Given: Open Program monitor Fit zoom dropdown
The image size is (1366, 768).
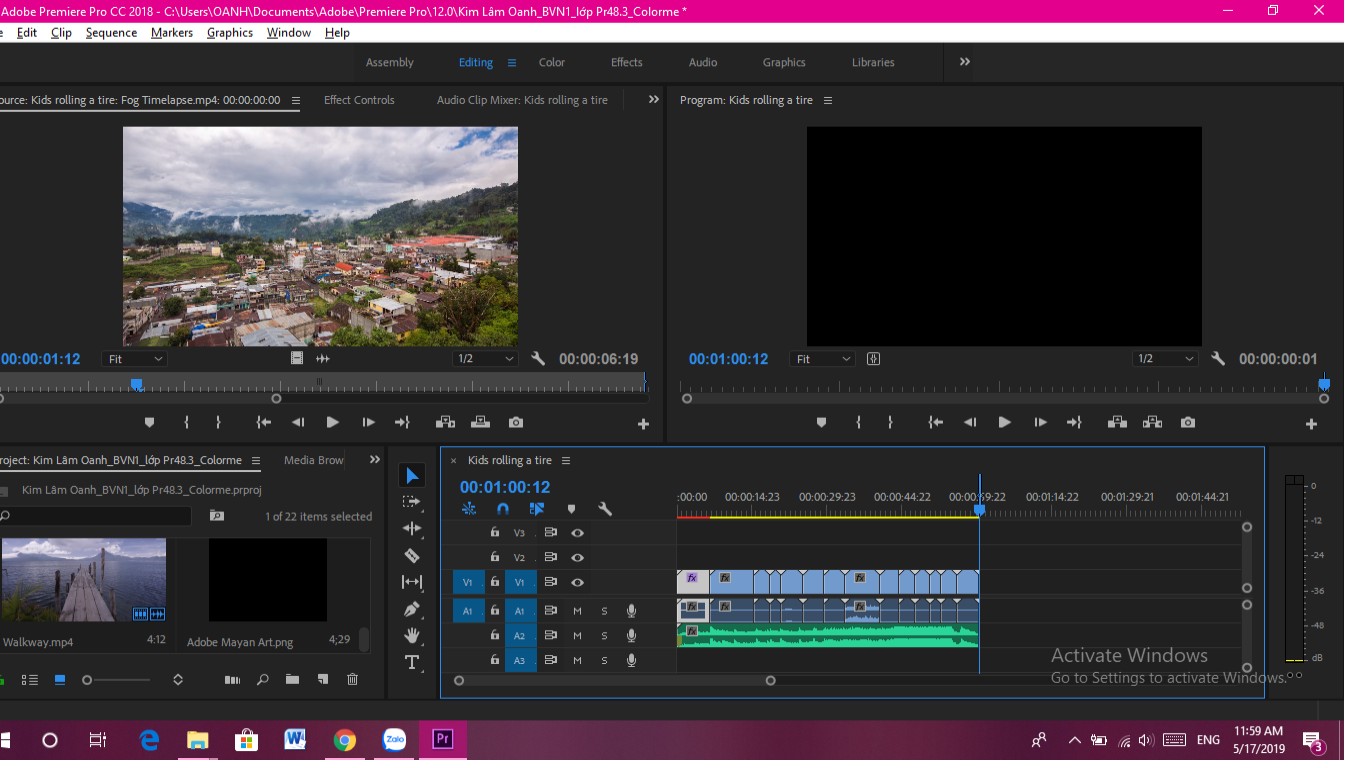Looking at the screenshot, I should [823, 359].
